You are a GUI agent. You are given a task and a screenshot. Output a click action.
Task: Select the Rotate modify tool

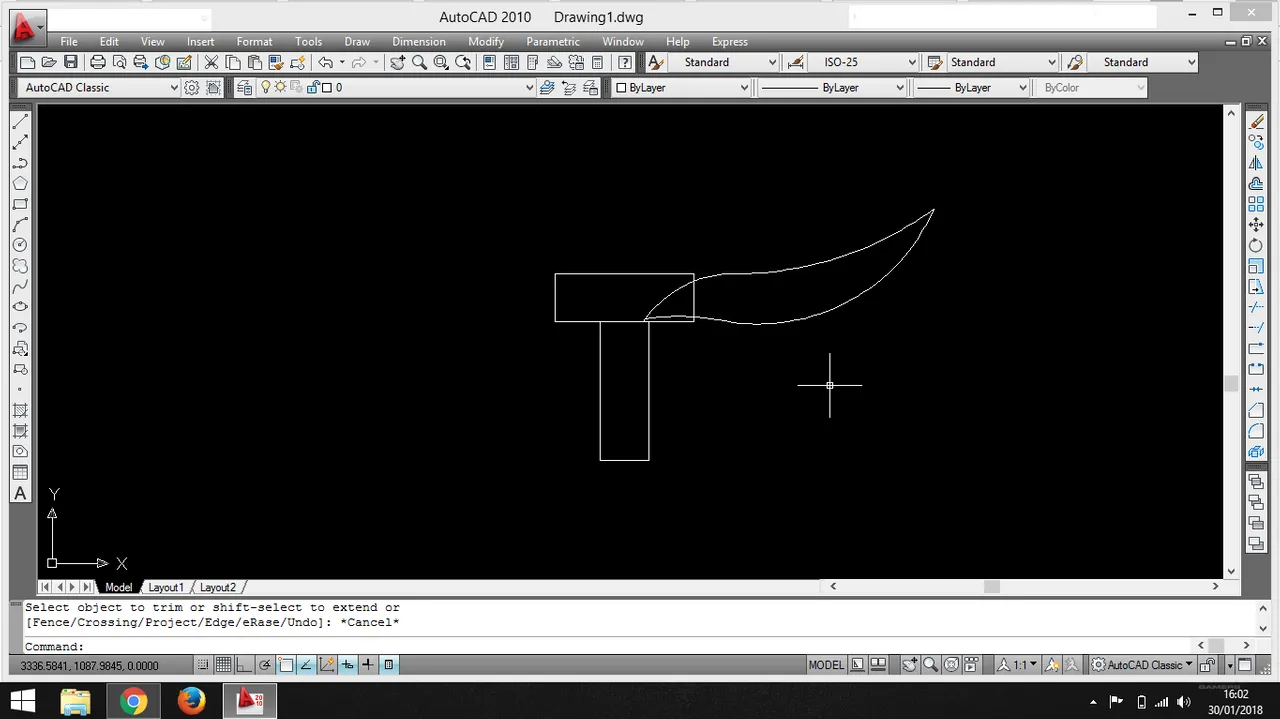(x=1256, y=246)
